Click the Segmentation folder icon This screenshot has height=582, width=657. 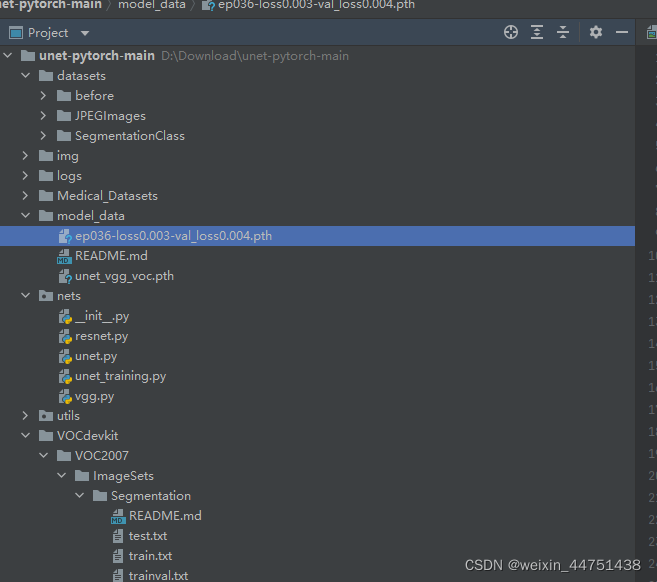pyautogui.click(x=100, y=496)
